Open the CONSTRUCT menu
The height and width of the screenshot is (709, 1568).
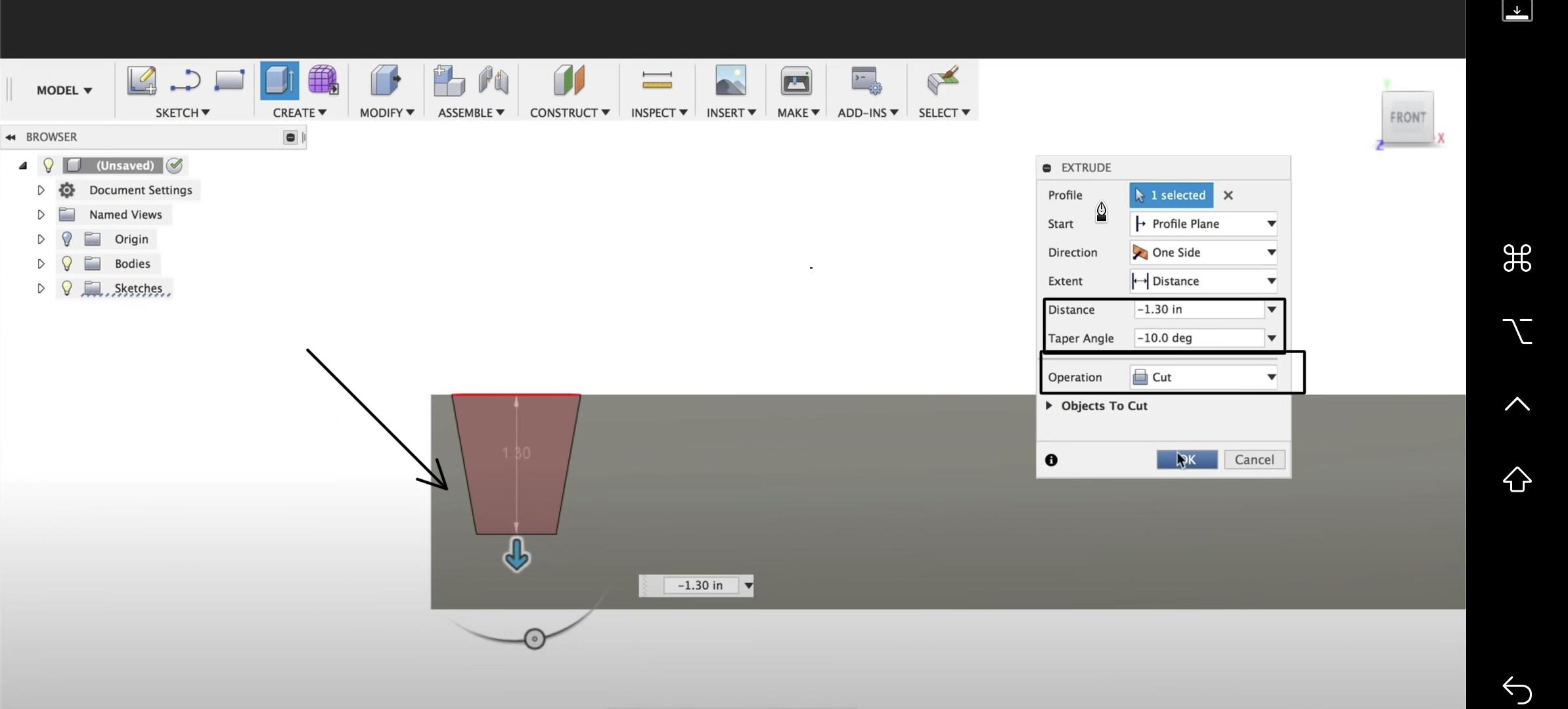pos(569,113)
